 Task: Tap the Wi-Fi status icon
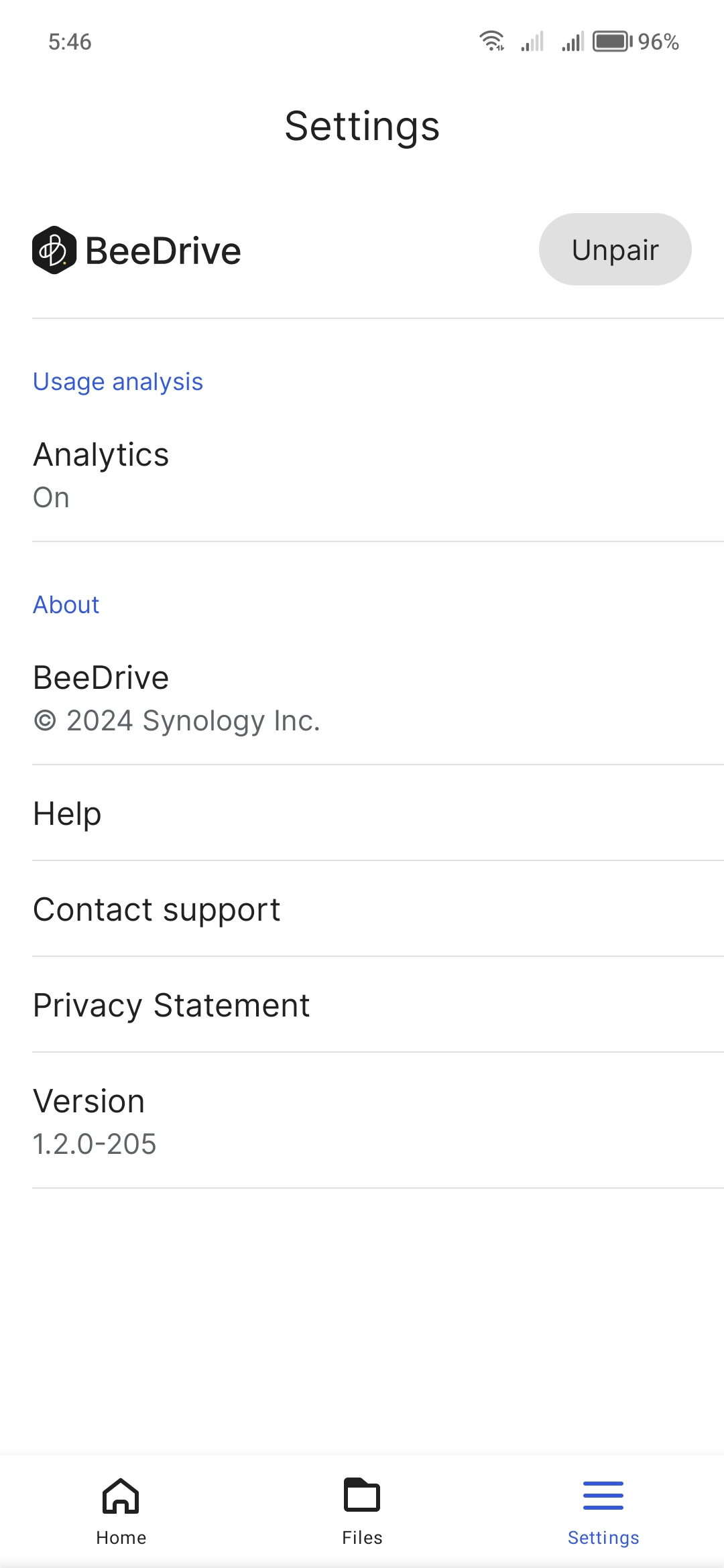coord(491,42)
